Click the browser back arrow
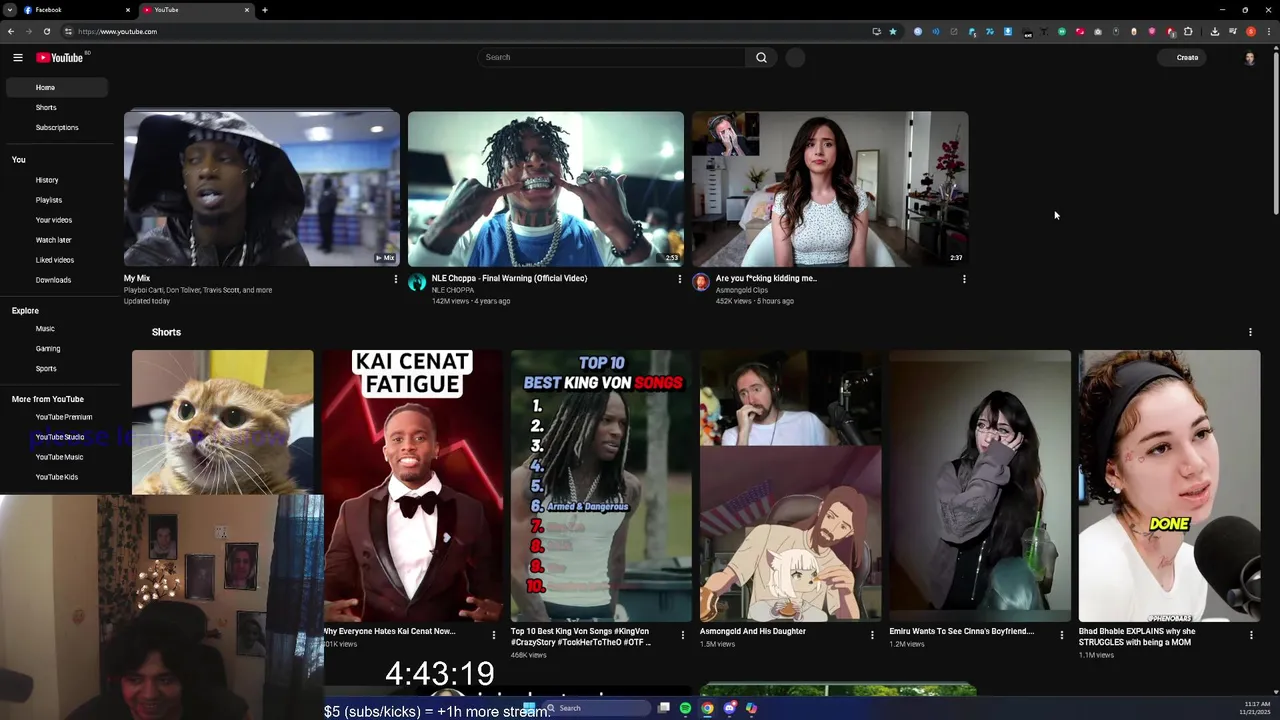Viewport: 1280px width, 720px height. pos(11,31)
